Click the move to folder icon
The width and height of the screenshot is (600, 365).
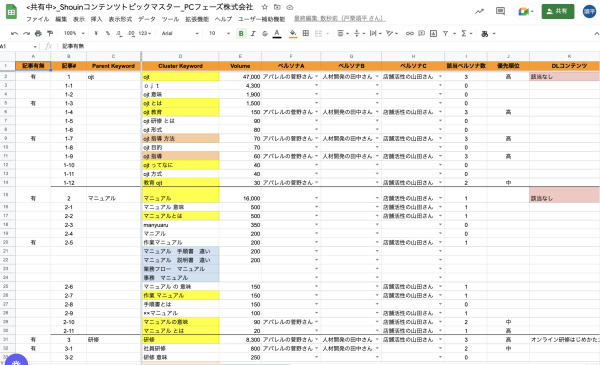tap(277, 7)
